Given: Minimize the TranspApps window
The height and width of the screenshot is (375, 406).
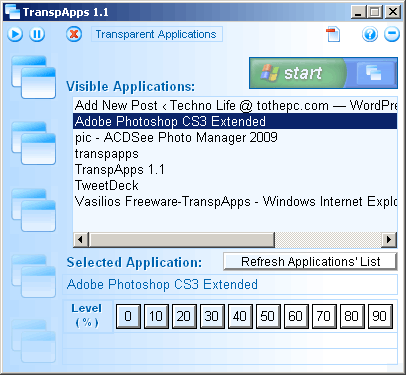Looking at the screenshot, I should click(359, 12).
